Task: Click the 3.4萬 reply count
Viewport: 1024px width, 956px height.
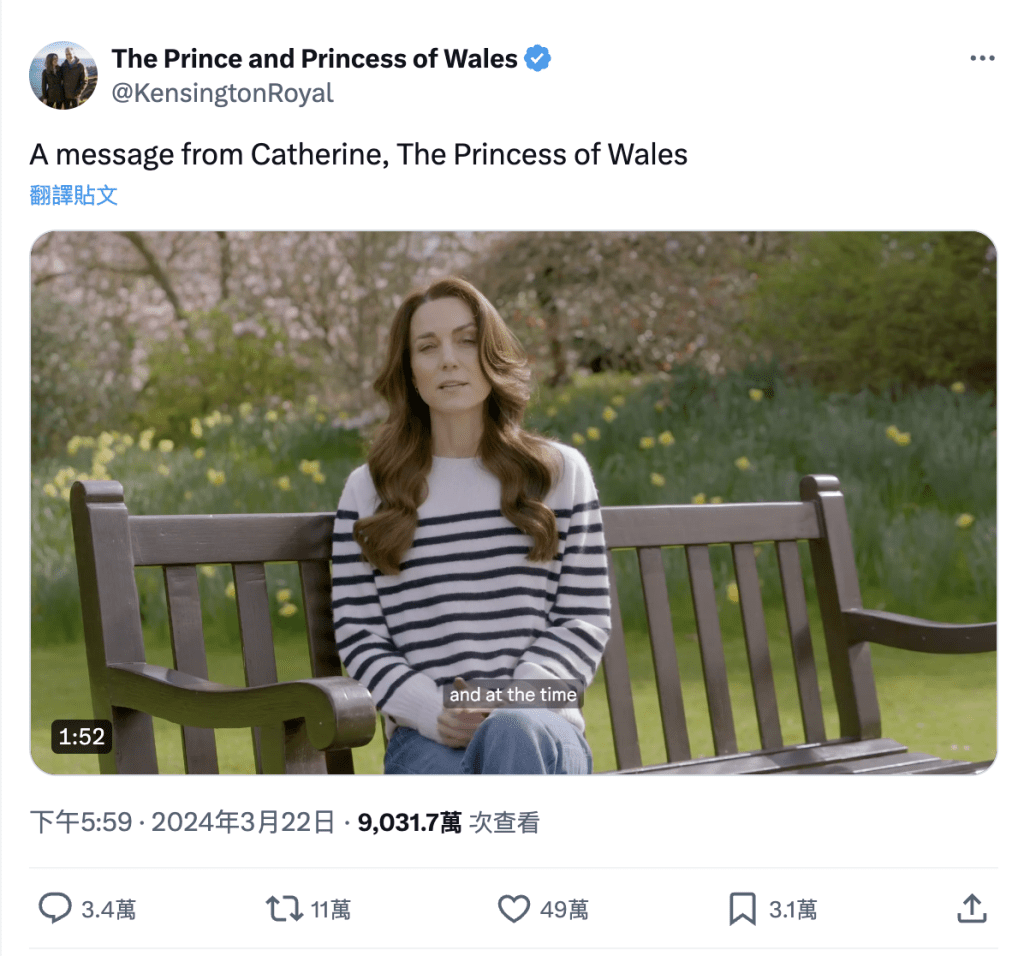Action: tap(108, 909)
